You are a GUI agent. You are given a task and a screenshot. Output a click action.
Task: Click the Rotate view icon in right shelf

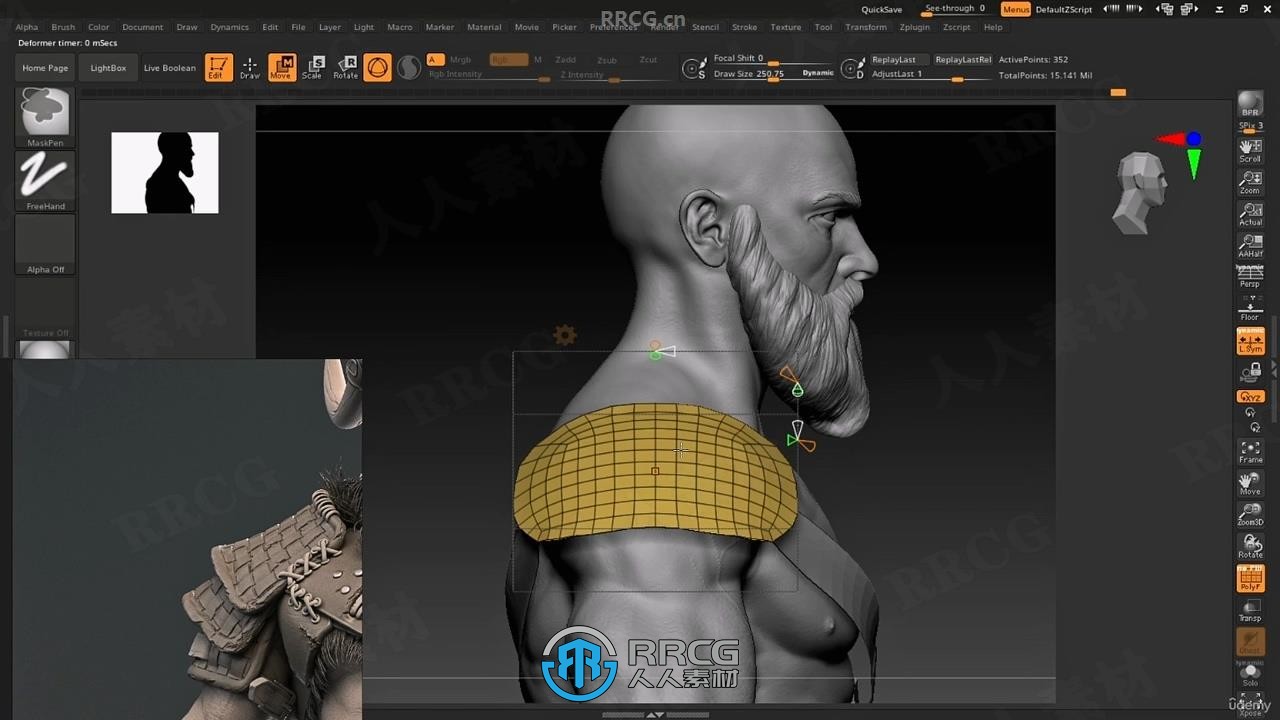[x=1250, y=547]
